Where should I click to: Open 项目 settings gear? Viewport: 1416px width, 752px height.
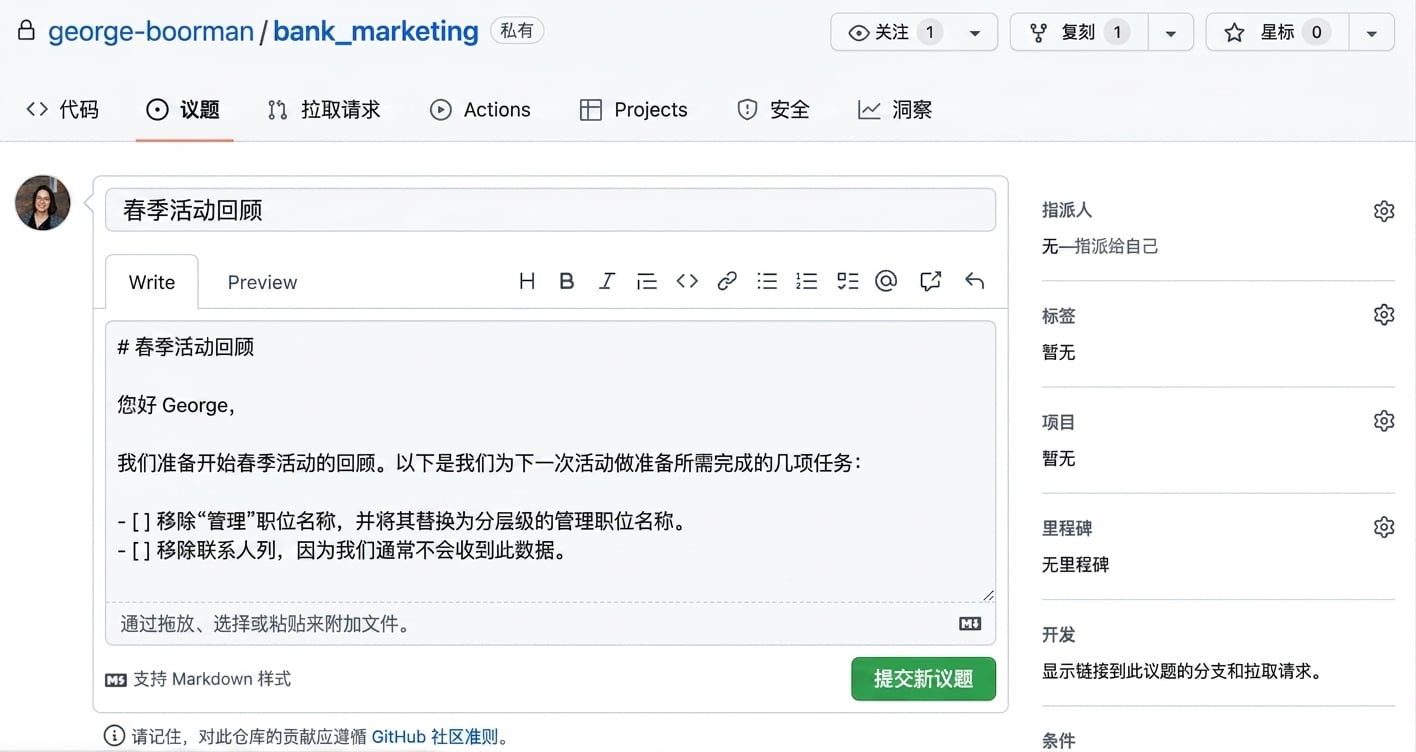tap(1384, 421)
